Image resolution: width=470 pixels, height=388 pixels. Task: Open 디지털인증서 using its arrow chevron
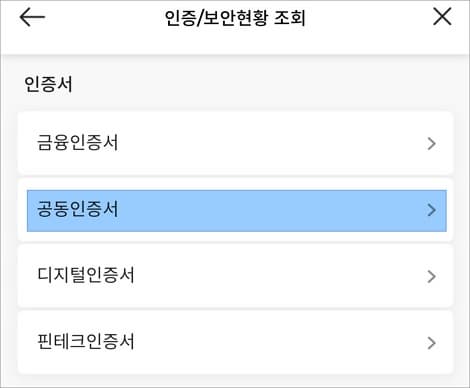coord(431,277)
